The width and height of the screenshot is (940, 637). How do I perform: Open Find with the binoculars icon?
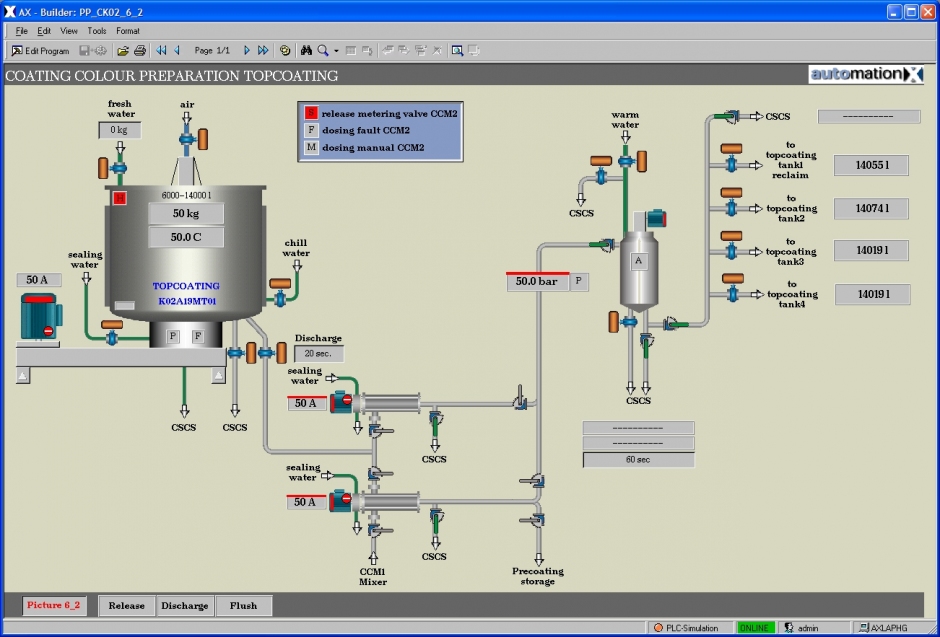[x=306, y=51]
